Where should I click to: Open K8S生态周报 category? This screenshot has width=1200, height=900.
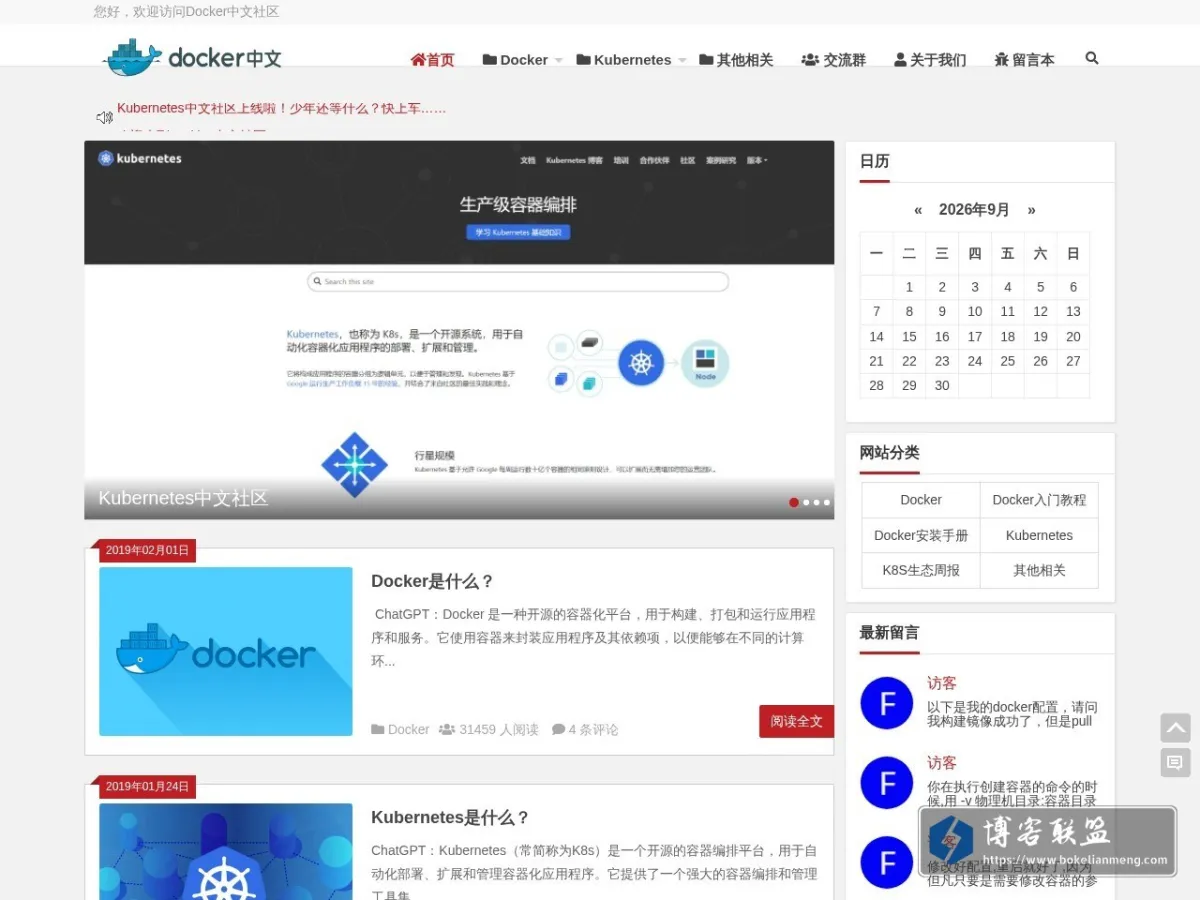921,570
